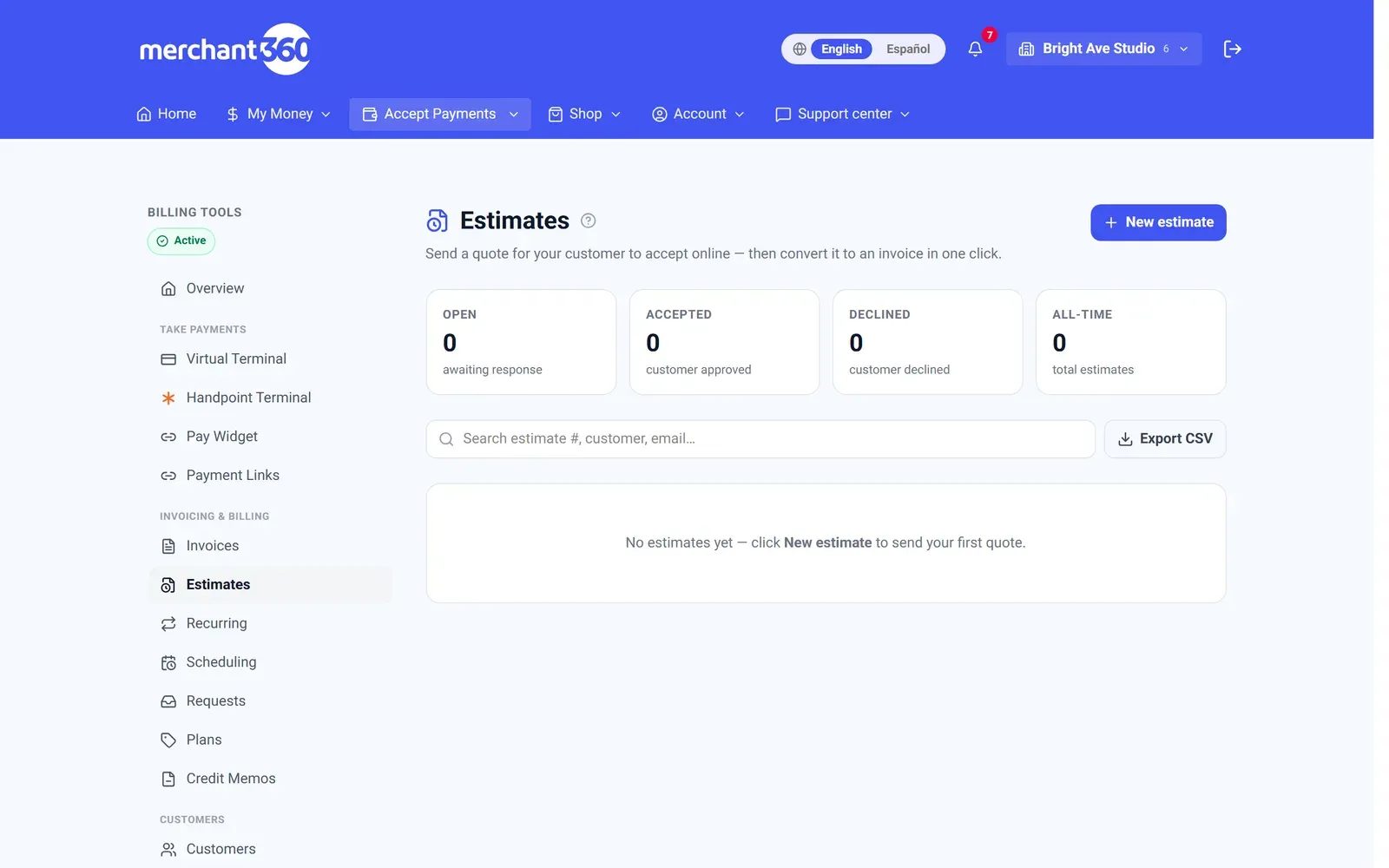
Task: Click the Pay Widget link icon
Action: (168, 437)
